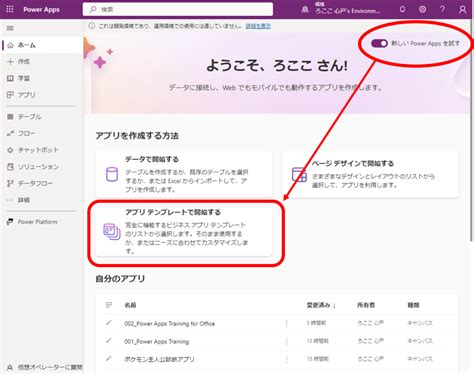
Task: Open ポケモン主人公診断アプリ app
Action: tap(159, 359)
